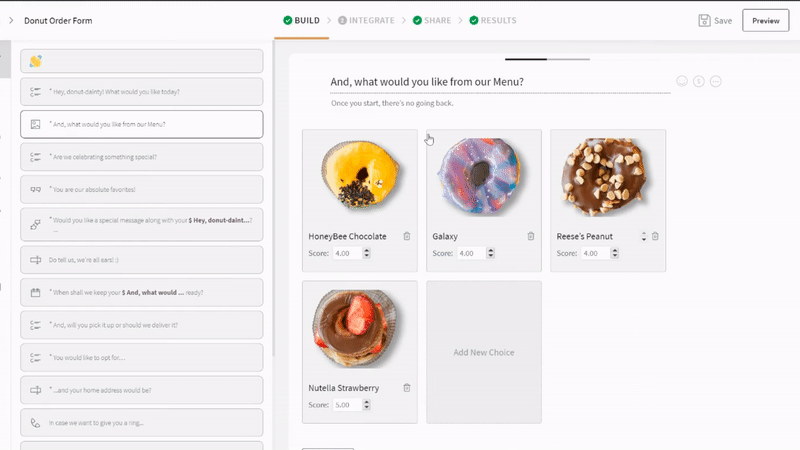Viewport: 800px width, 450px height.
Task: Click the Save disk icon
Action: (704, 20)
